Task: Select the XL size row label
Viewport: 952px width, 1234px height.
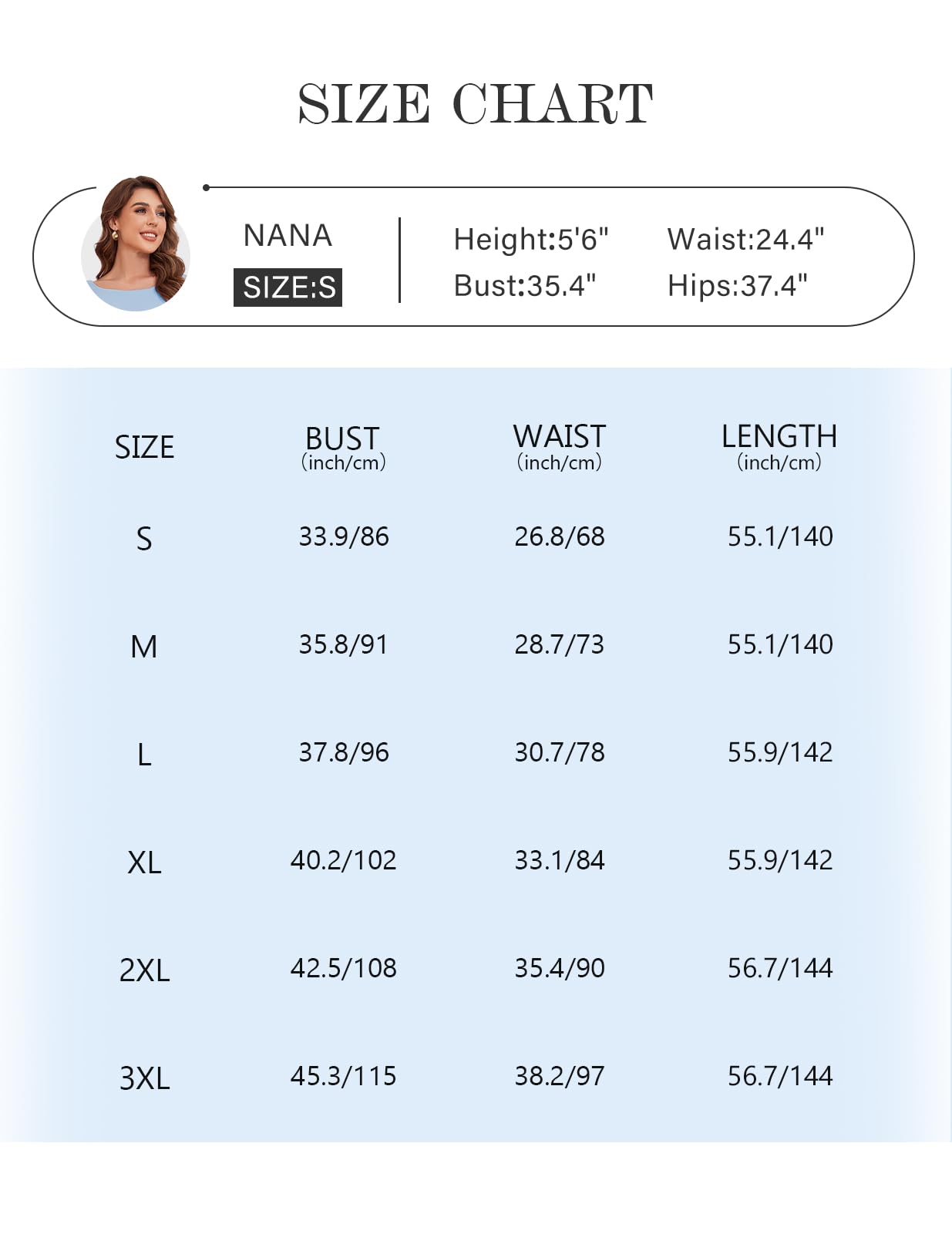Action: (144, 862)
